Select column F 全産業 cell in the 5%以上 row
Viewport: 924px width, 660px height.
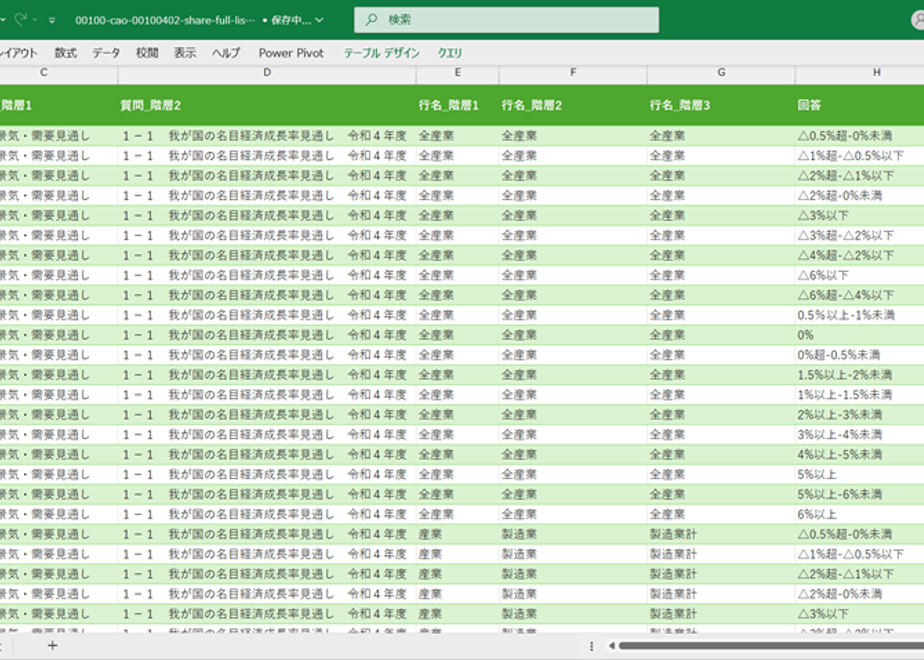coord(573,475)
